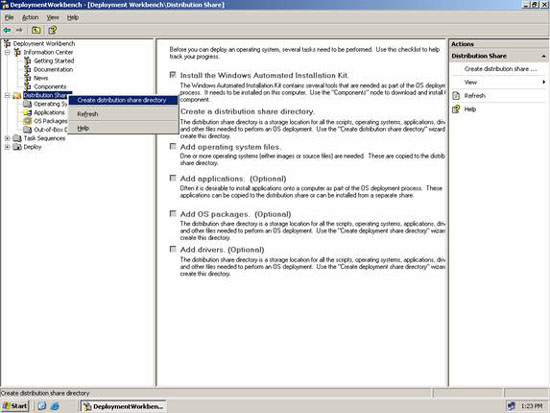Click the Show Desktop quick launch icon
The image size is (550, 413).
(42, 406)
